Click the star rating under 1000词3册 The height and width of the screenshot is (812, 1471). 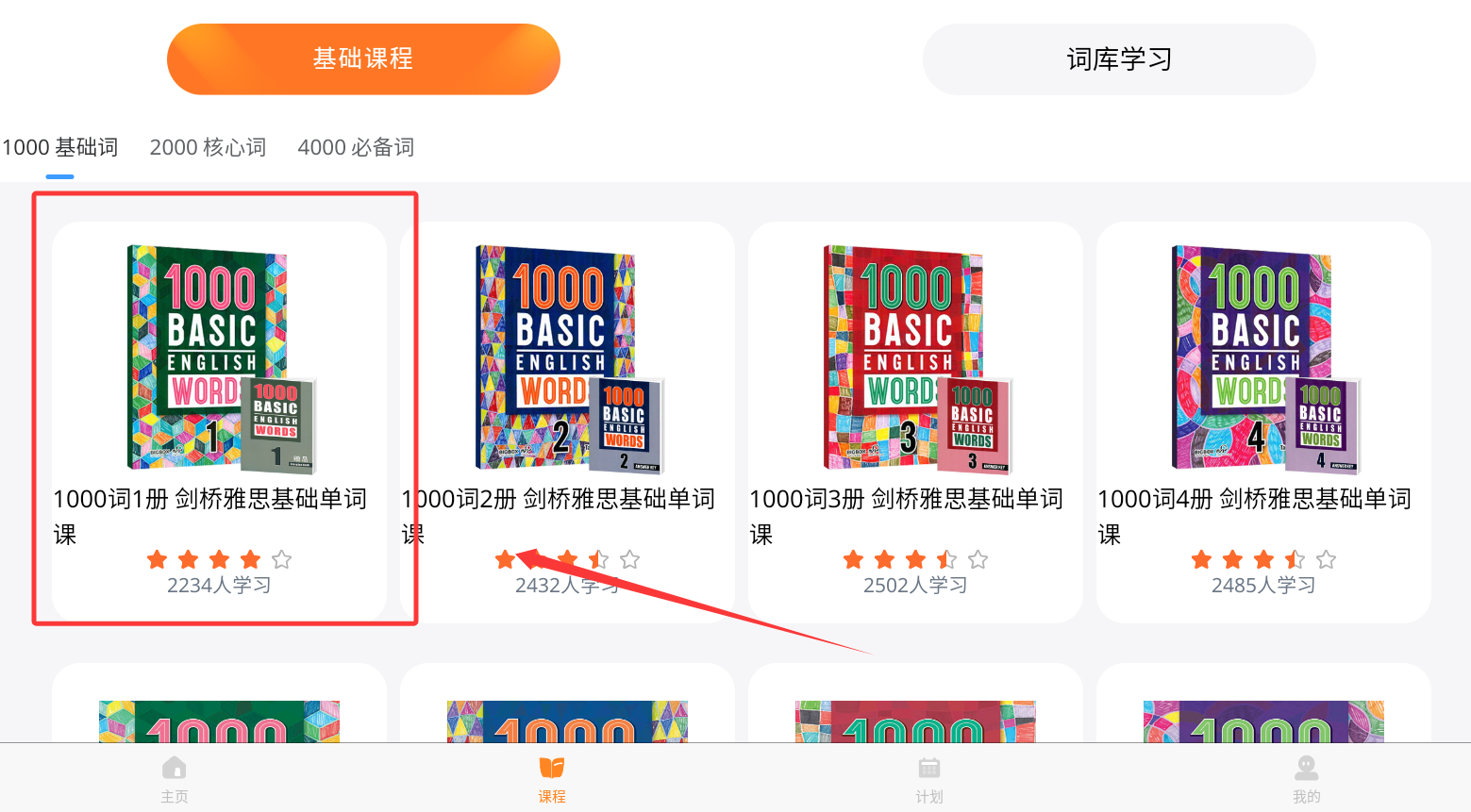[x=915, y=559]
